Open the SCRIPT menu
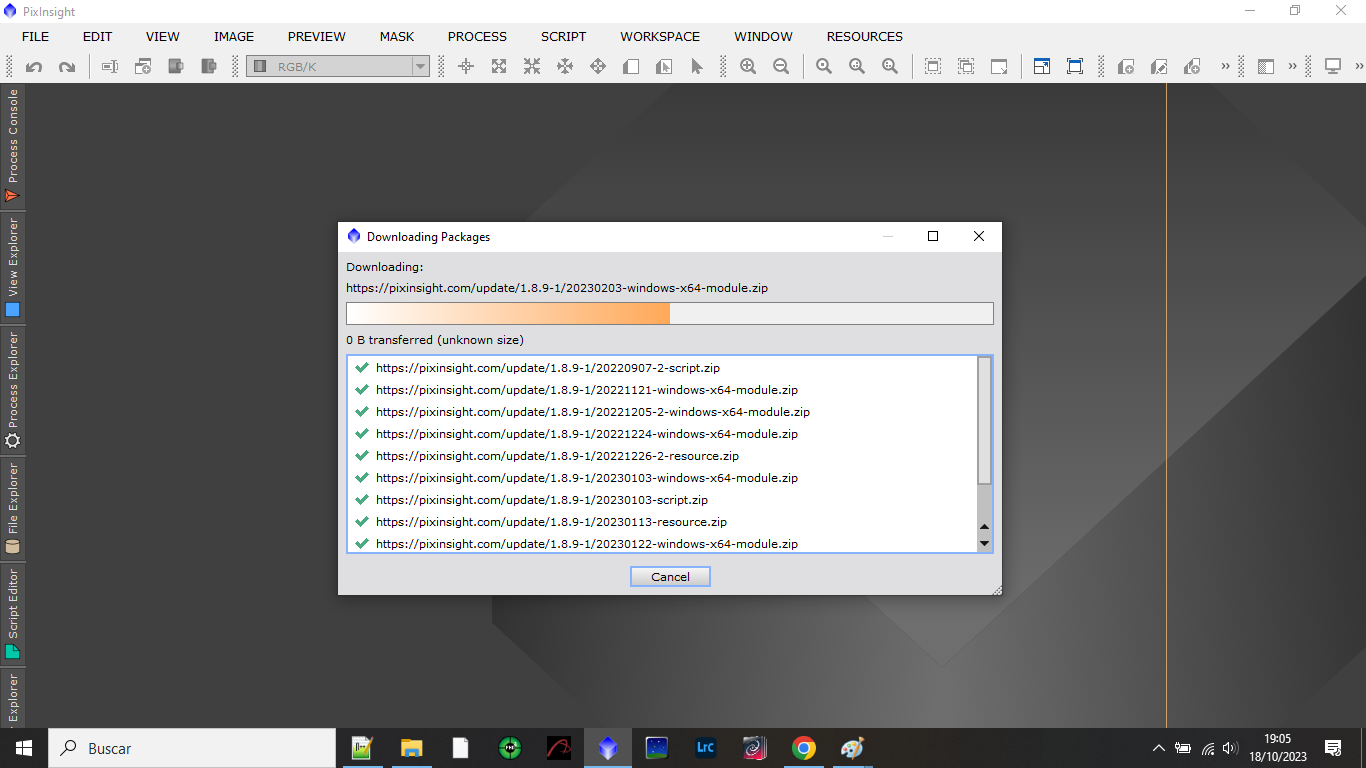The image size is (1366, 768). (x=564, y=36)
